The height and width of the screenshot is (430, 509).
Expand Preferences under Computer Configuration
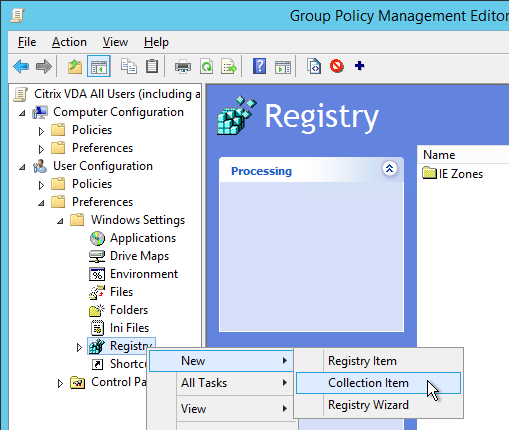[41, 149]
